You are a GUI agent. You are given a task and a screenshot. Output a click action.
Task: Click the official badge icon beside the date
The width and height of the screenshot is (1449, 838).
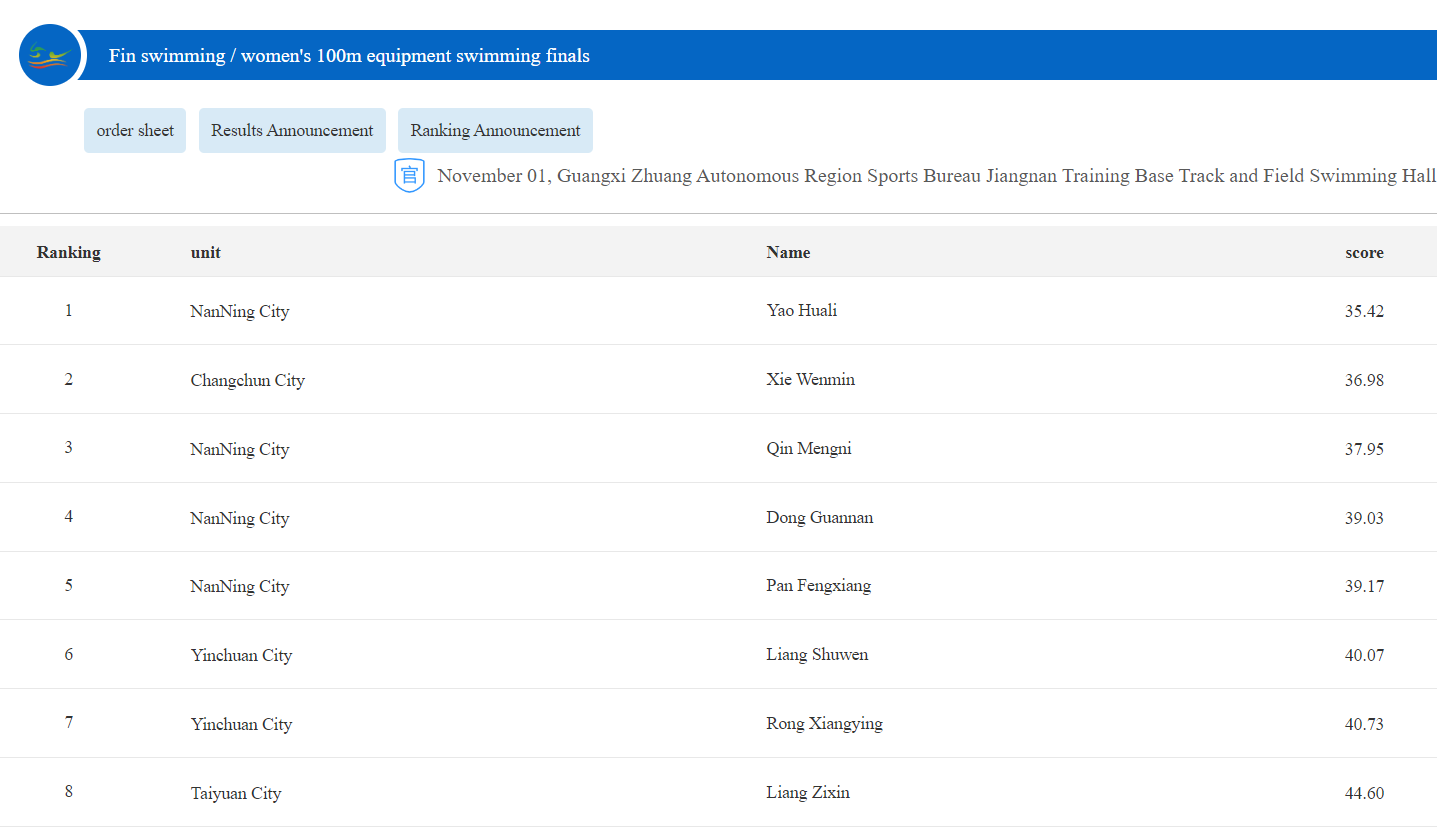[x=409, y=176]
